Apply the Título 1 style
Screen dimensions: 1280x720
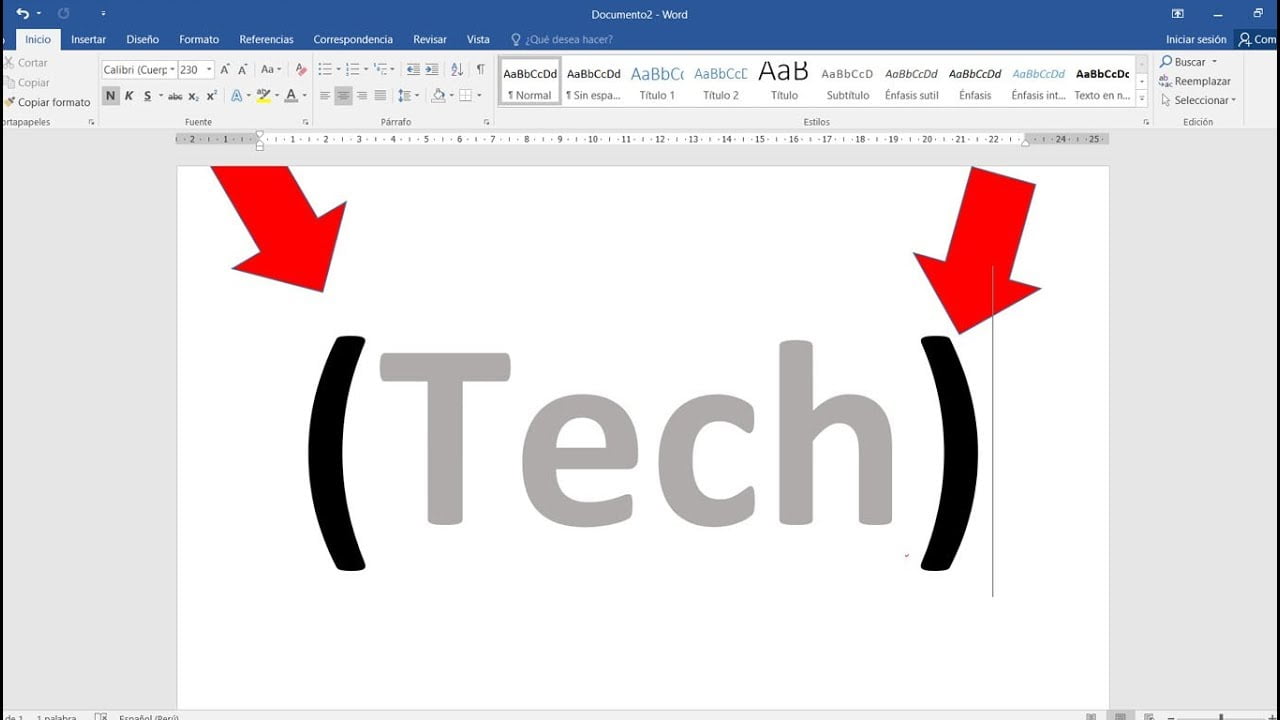coord(657,80)
